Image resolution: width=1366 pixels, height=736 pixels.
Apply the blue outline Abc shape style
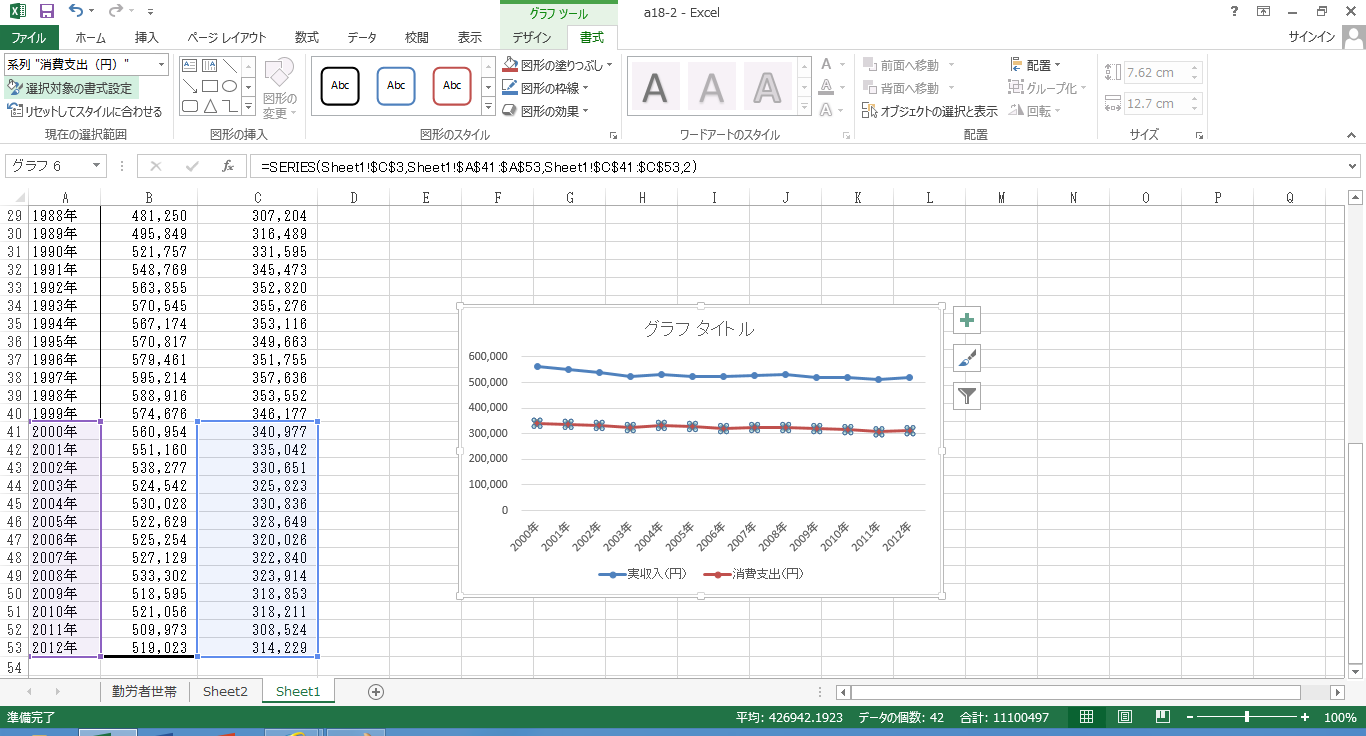coord(396,86)
